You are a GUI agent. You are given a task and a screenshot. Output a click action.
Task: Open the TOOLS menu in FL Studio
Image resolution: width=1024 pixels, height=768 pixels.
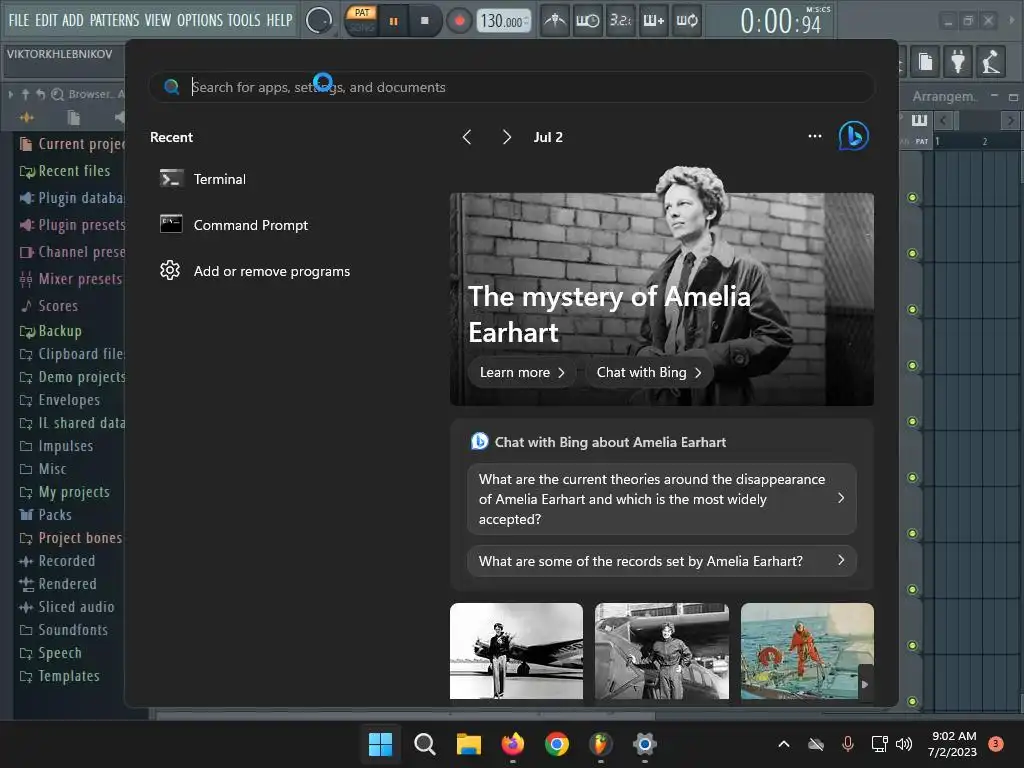pyautogui.click(x=244, y=20)
